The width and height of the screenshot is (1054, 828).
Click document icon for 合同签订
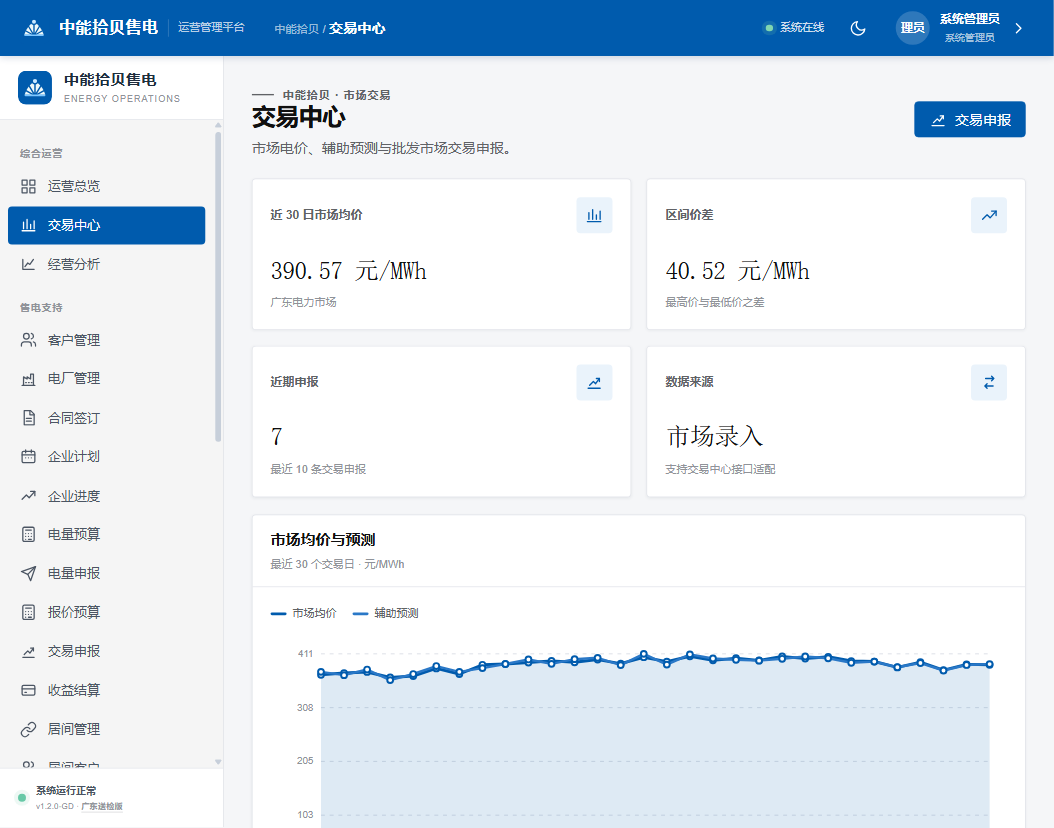pyautogui.click(x=28, y=418)
